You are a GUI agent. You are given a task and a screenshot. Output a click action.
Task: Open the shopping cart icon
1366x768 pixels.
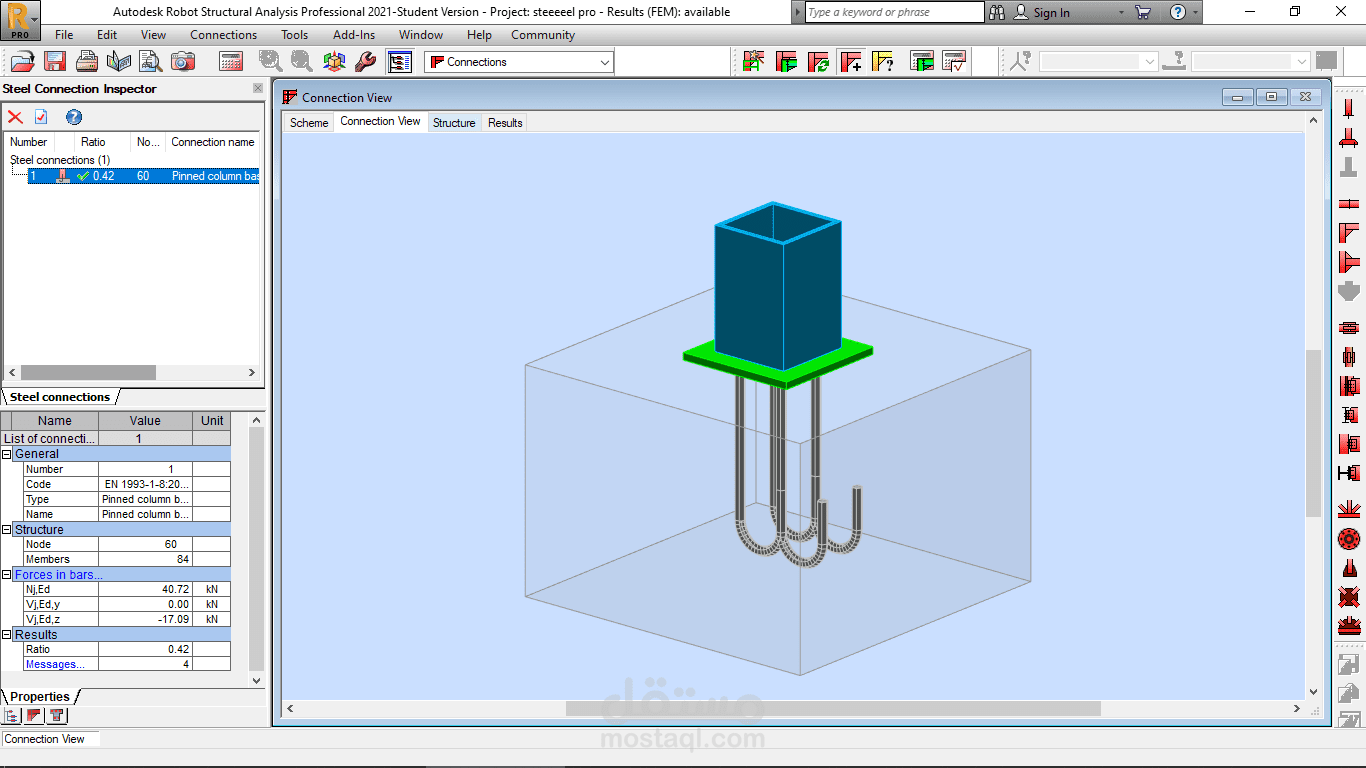pos(1143,12)
